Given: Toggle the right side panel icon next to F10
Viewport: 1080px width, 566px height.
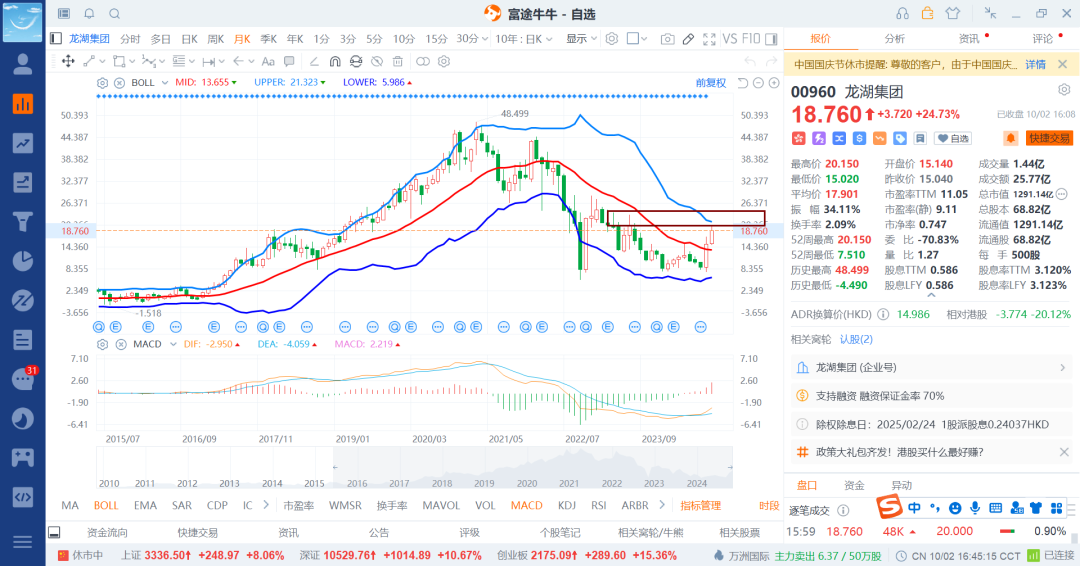Looking at the screenshot, I should (x=771, y=39).
